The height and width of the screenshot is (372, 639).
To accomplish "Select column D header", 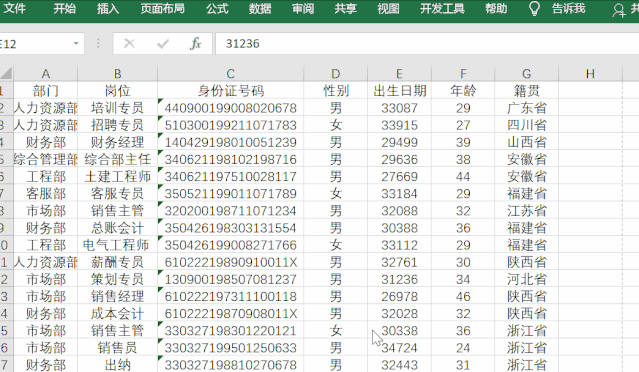I will 335,74.
